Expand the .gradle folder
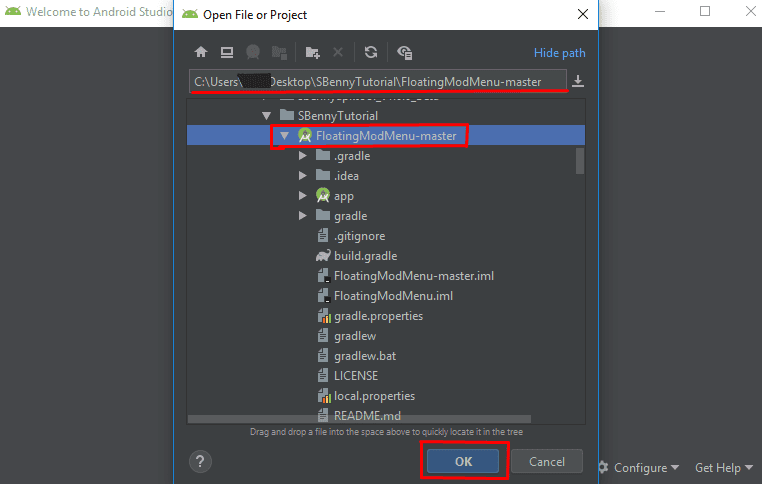Image resolution: width=762 pixels, height=484 pixels. pos(303,156)
